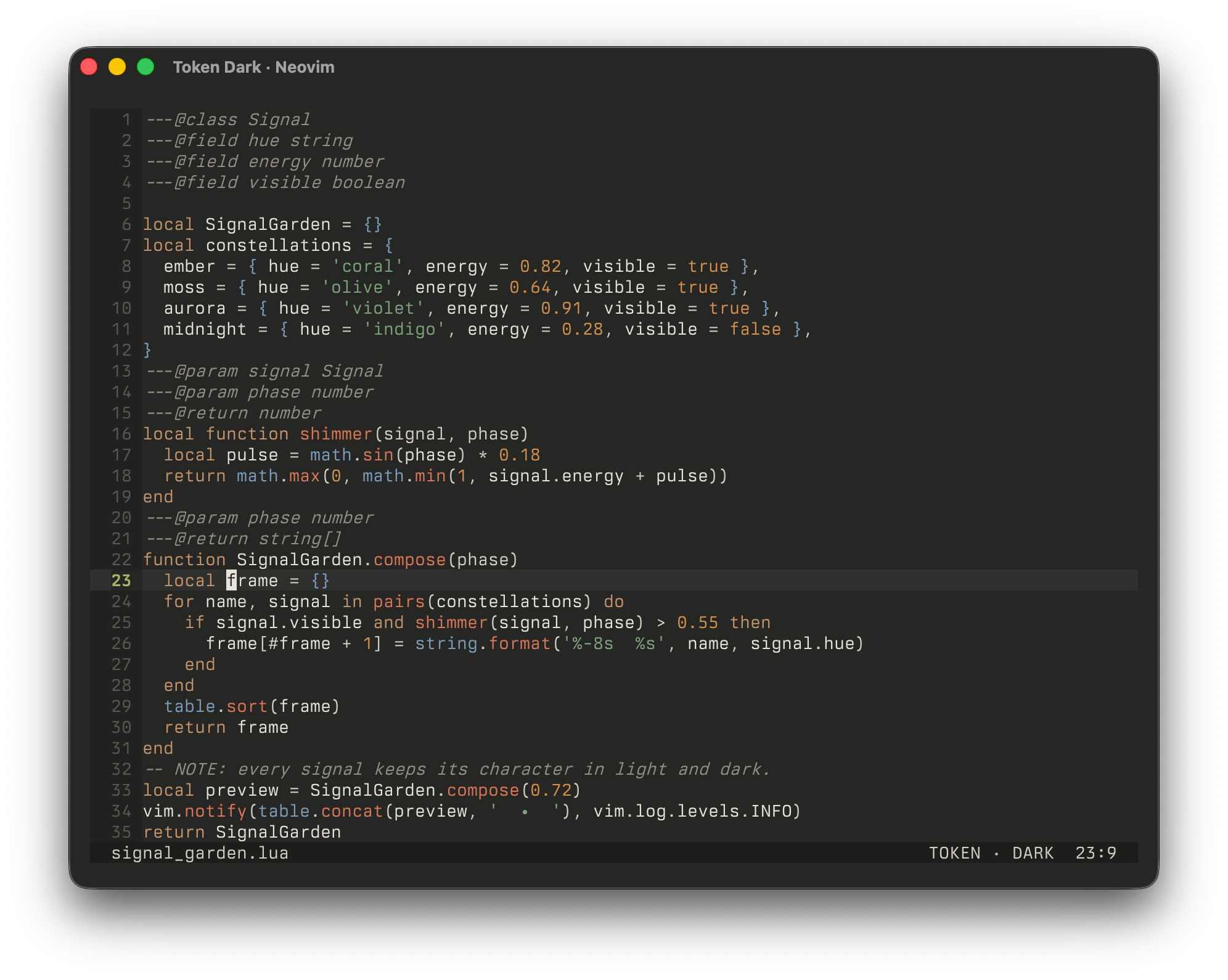Screen dimensions: 1228x980
Task: Click '@class Signal' comment on line 1
Action: tap(242, 120)
